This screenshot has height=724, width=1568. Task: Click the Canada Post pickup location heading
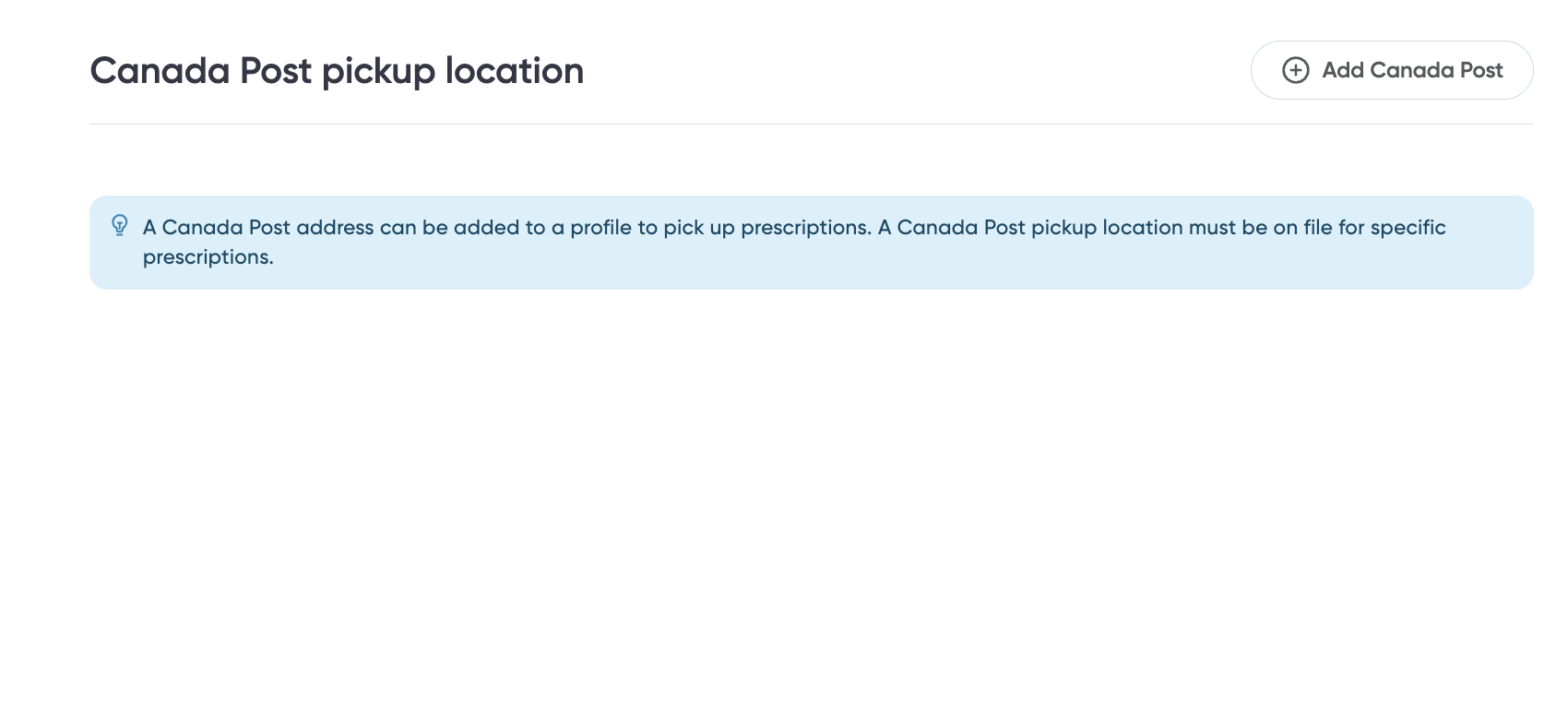(337, 70)
